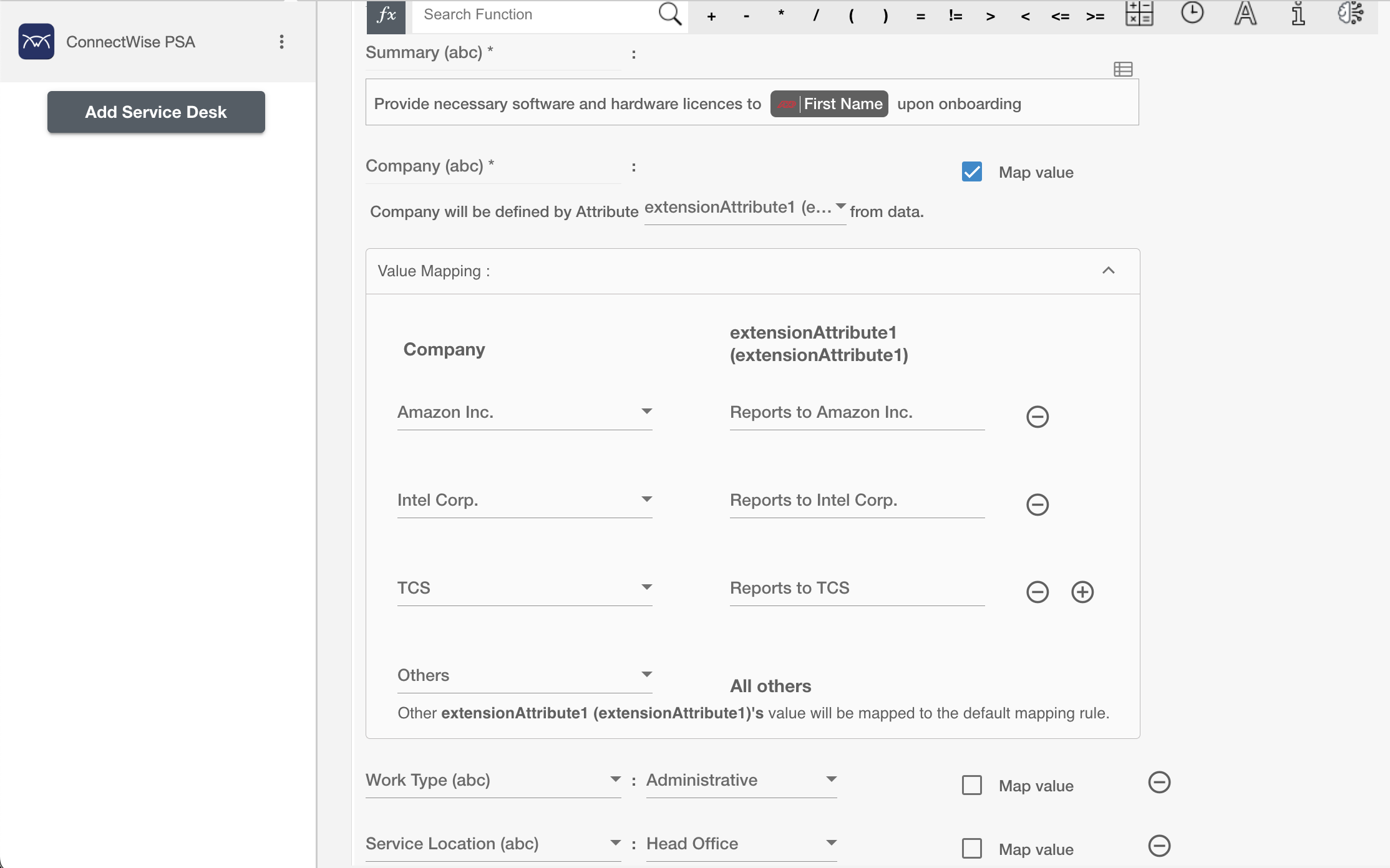Click into the Summary text field
1390x868 pixels.
[x=752, y=103]
